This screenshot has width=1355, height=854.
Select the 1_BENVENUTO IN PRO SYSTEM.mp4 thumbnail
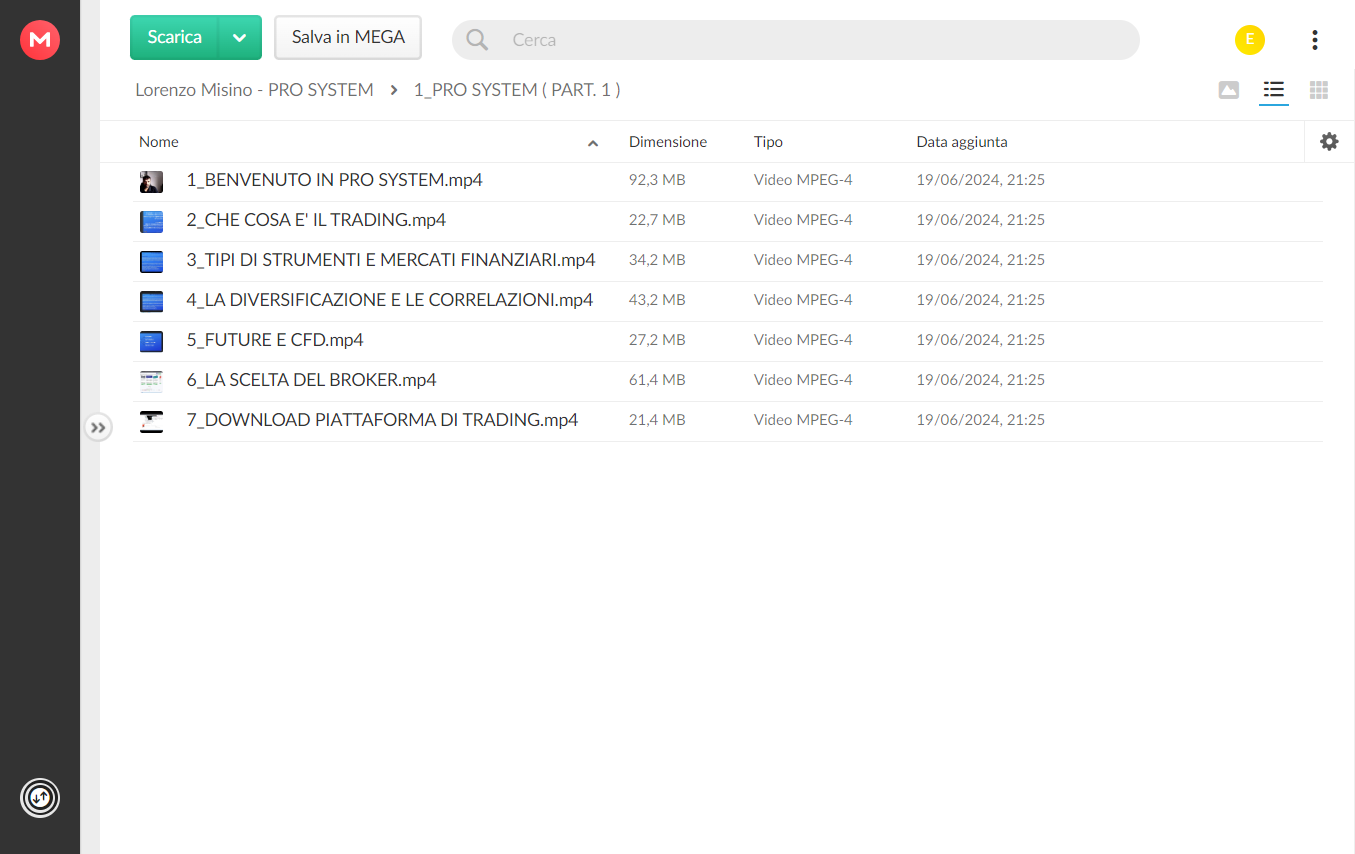[x=151, y=181]
